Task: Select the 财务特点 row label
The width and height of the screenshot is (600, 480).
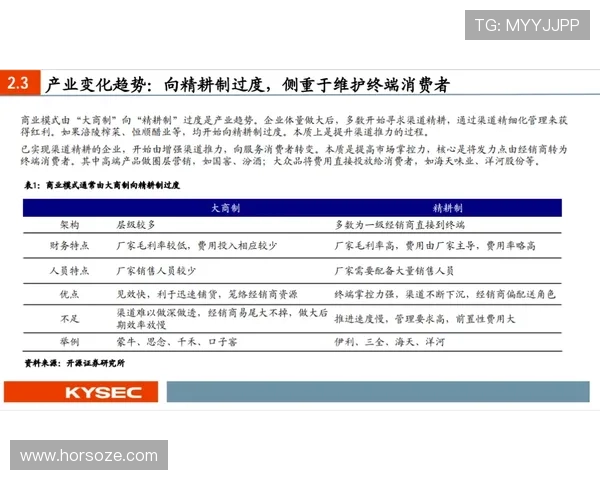Action: 69,245
